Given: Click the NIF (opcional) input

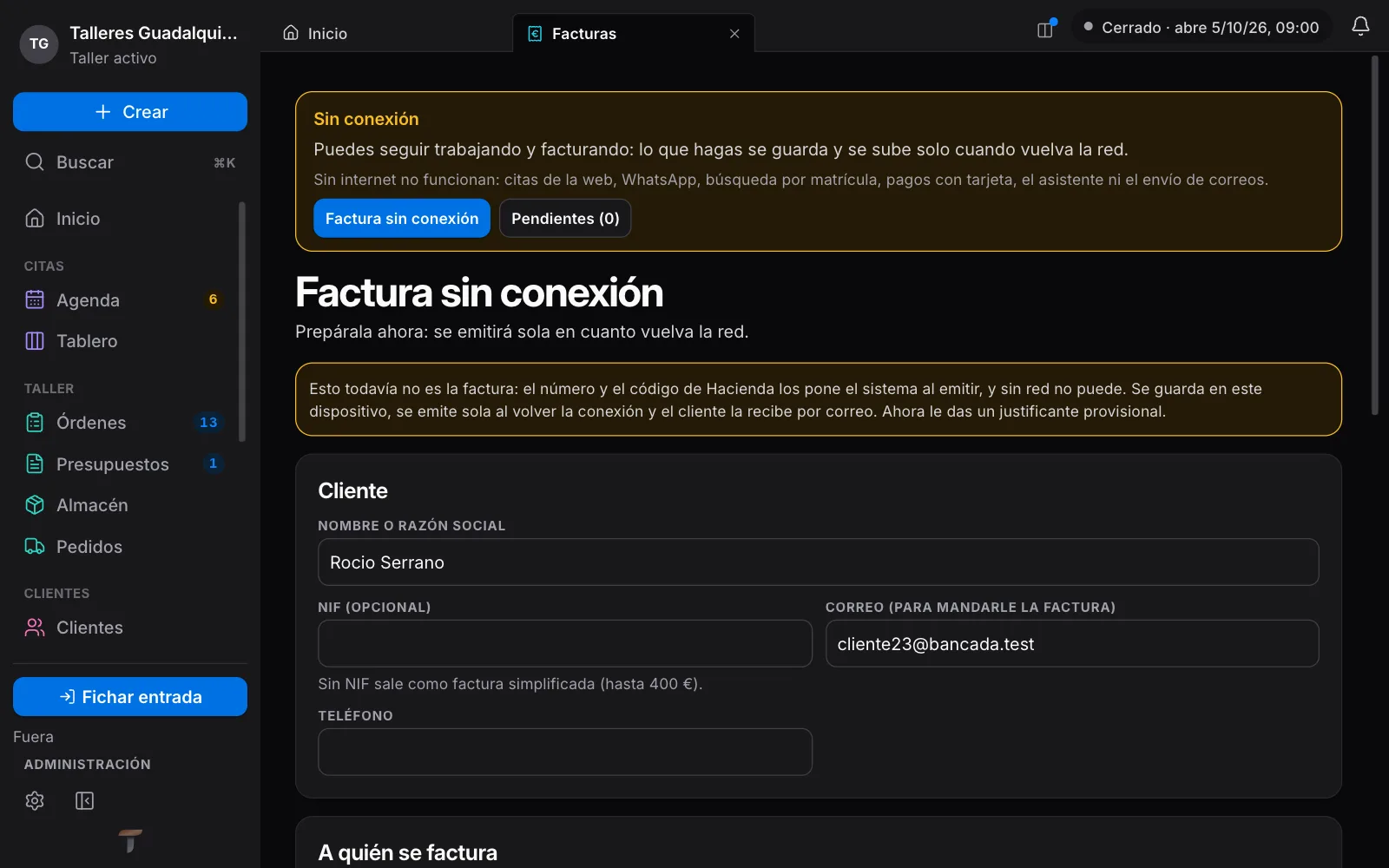Looking at the screenshot, I should (x=565, y=643).
